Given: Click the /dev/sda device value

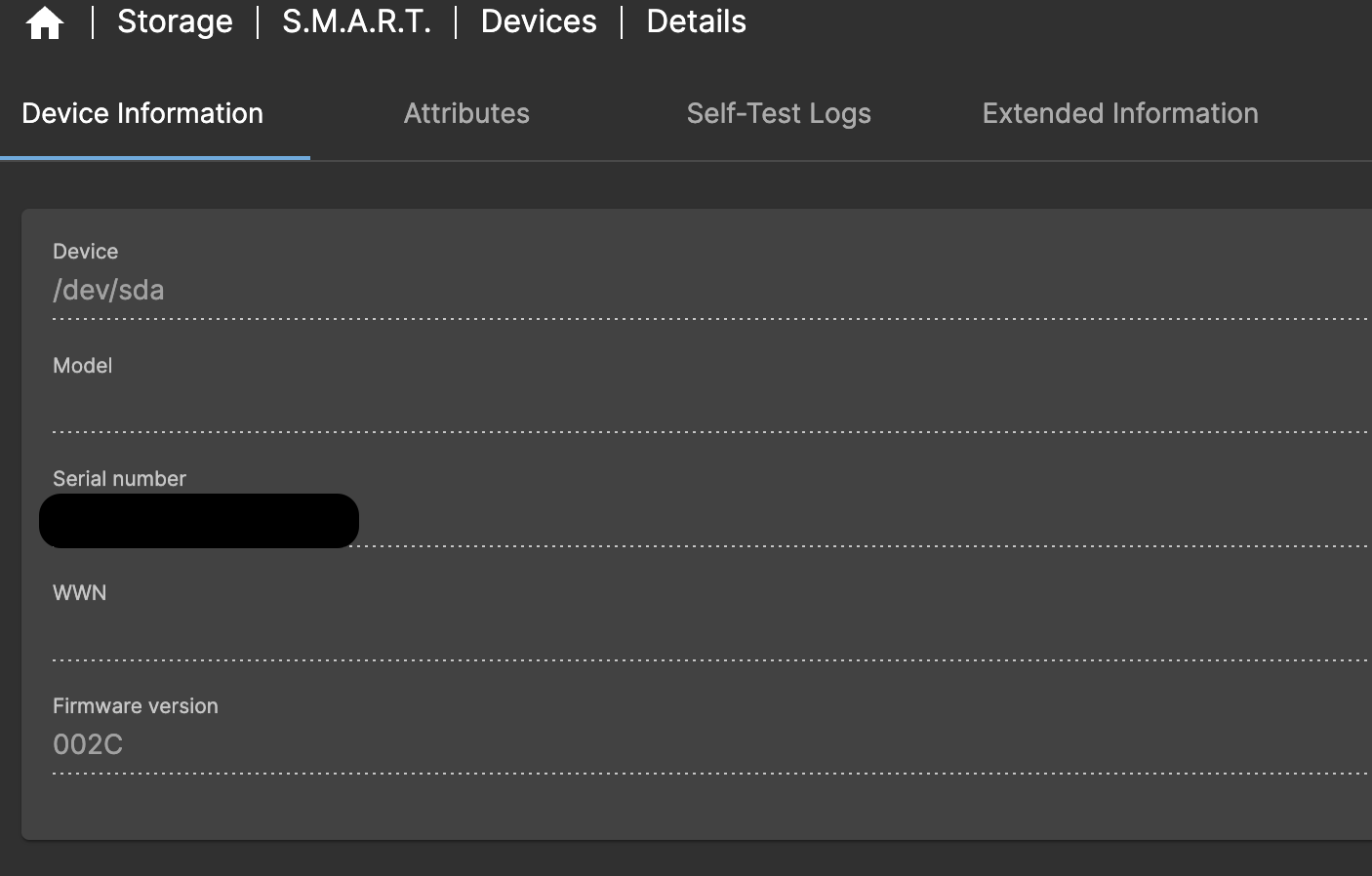Looking at the screenshot, I should pyautogui.click(x=108, y=290).
